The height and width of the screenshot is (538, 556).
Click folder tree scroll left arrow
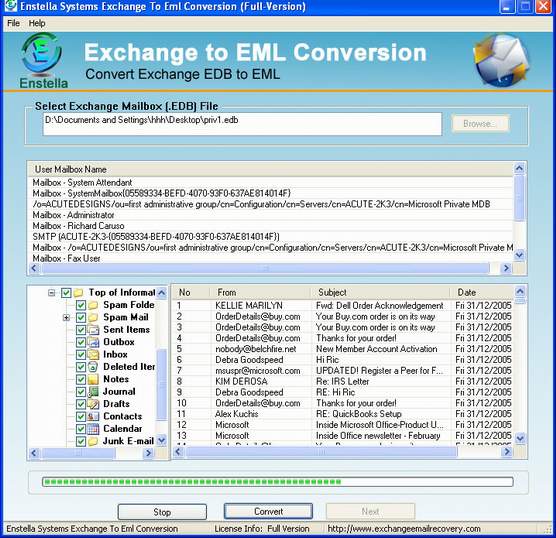coord(34,453)
